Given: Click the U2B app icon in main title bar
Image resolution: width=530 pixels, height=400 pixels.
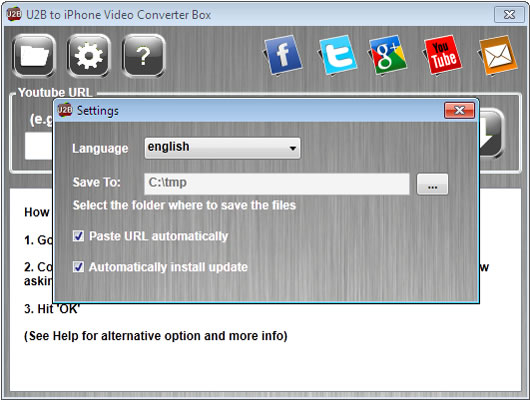Looking at the screenshot, I should pos(14,14).
